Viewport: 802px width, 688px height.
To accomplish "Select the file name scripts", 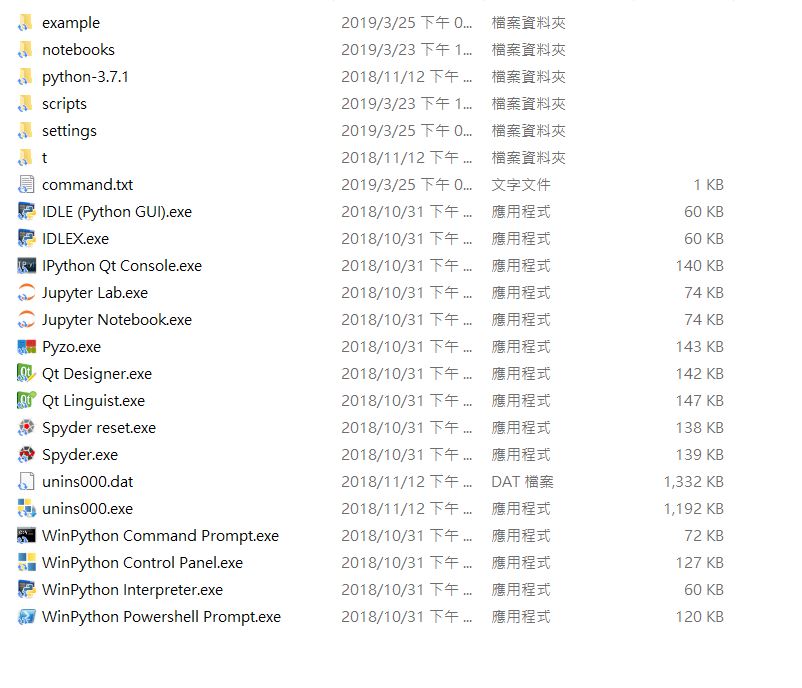I will [64, 104].
